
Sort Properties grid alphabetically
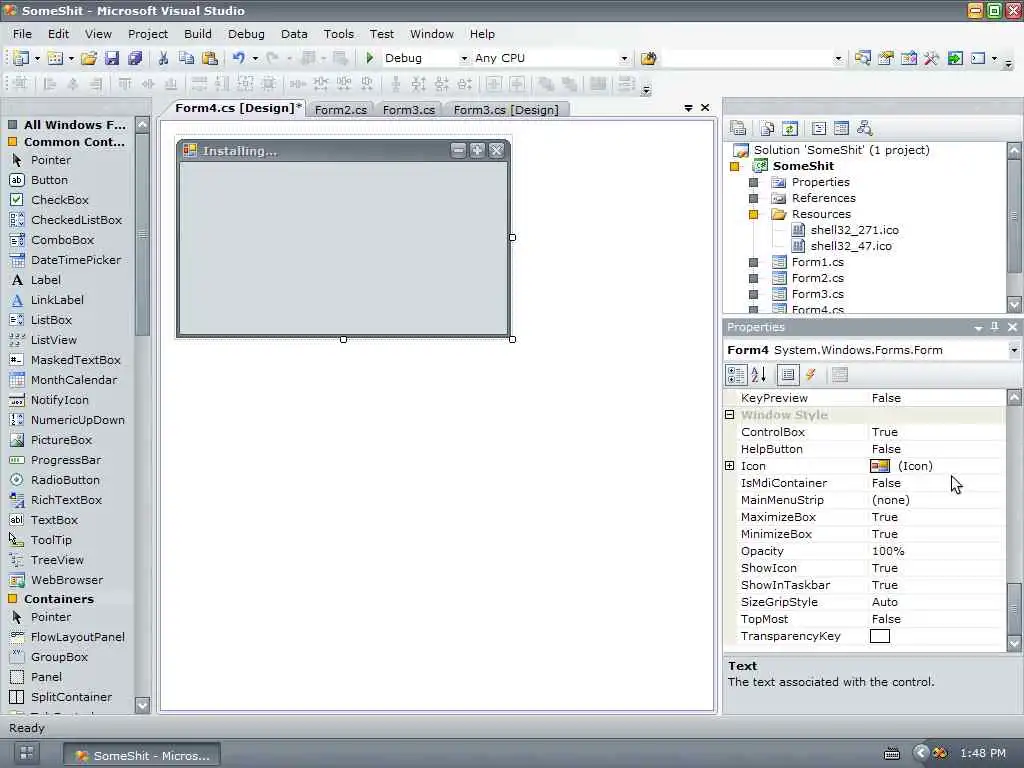tap(759, 375)
